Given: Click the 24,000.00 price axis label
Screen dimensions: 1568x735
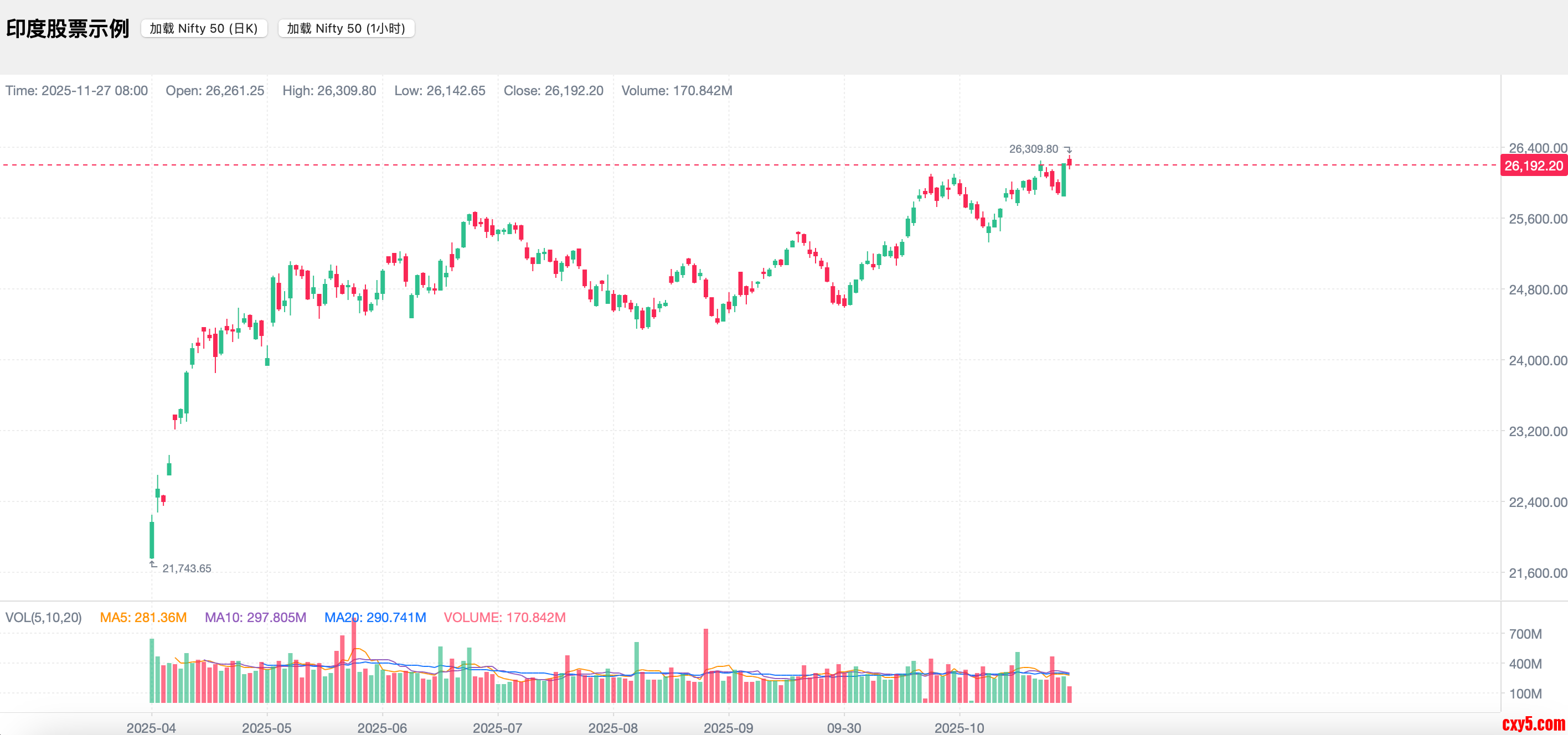Looking at the screenshot, I should point(1537,360).
